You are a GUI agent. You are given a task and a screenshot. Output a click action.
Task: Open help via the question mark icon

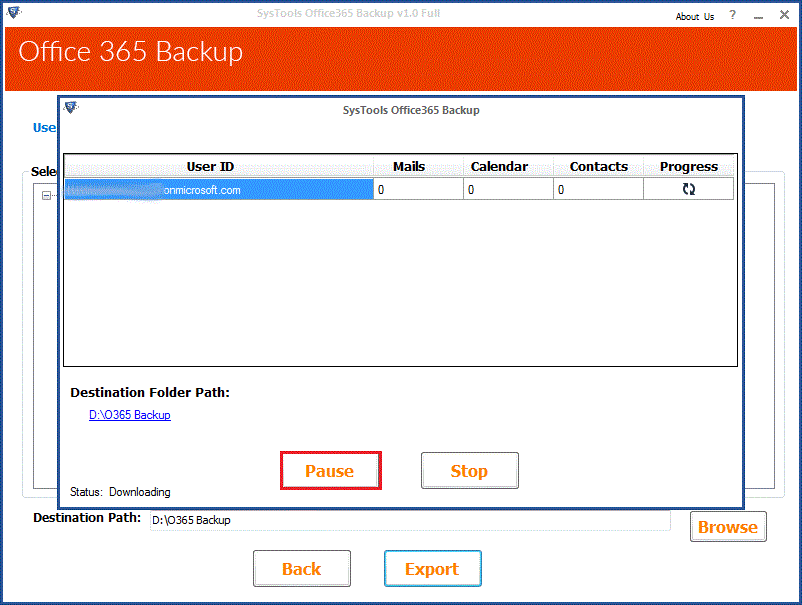pyautogui.click(x=732, y=15)
